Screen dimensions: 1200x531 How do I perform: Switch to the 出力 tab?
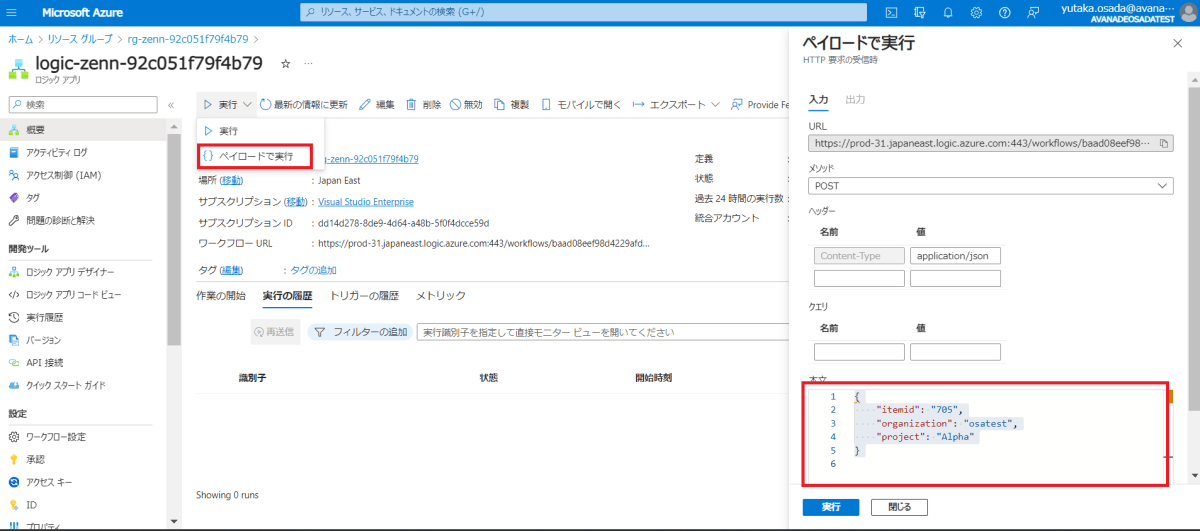coord(855,100)
